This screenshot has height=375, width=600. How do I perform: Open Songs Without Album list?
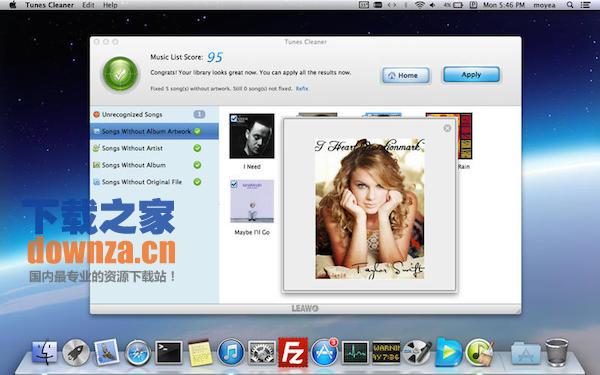(x=154, y=165)
